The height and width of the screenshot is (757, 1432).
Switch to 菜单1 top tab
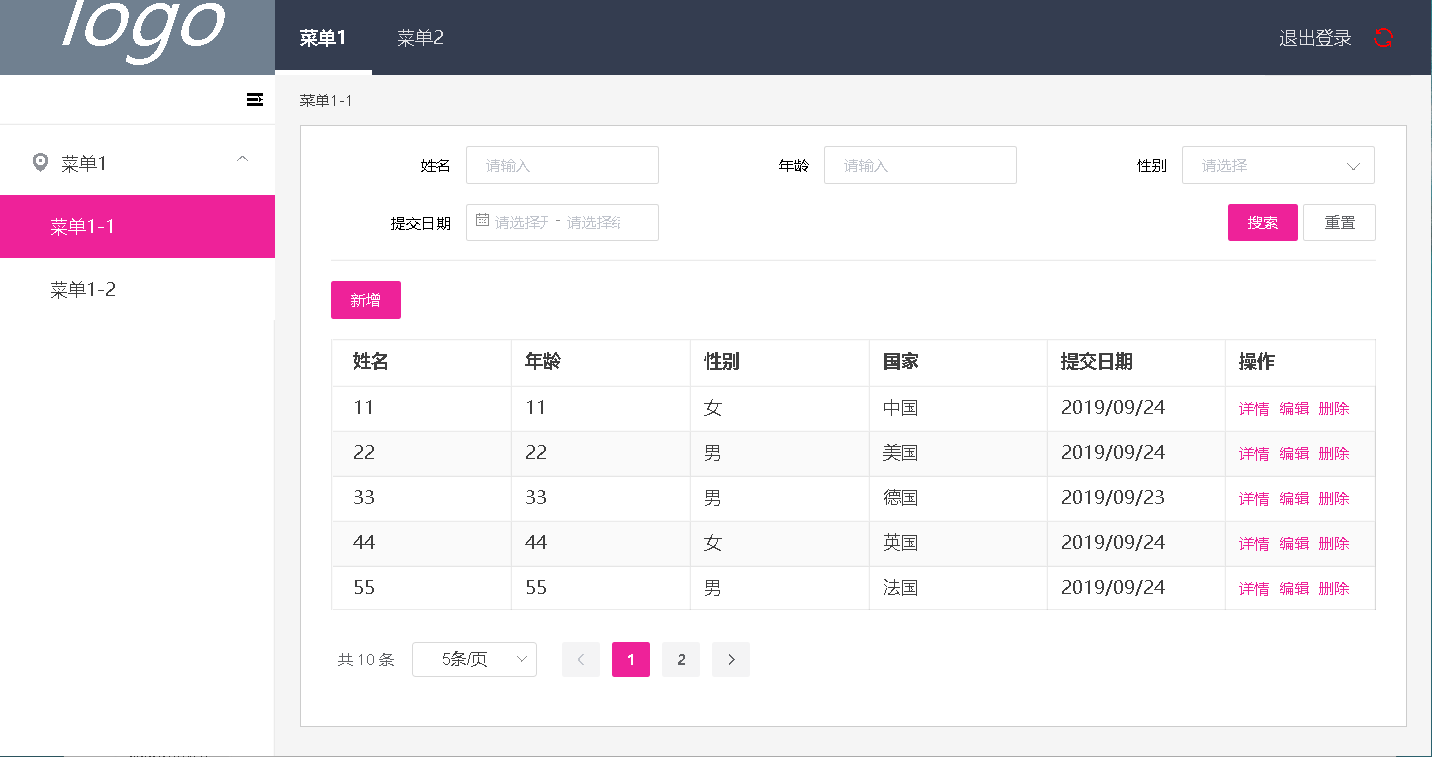pyautogui.click(x=323, y=38)
